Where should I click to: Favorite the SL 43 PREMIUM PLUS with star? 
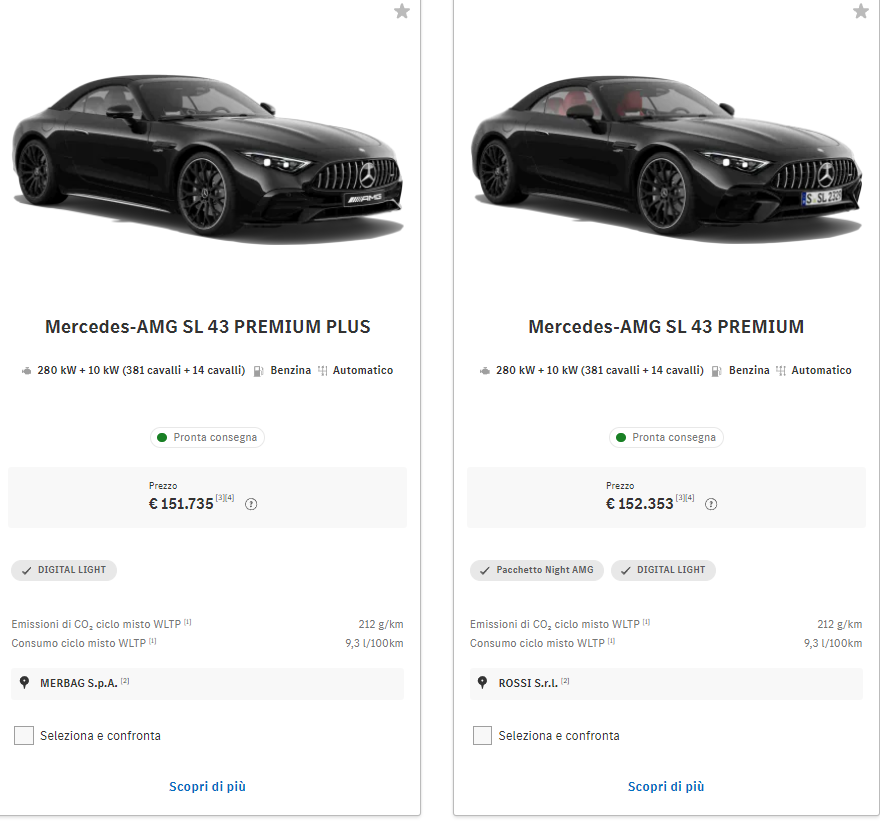point(402,11)
